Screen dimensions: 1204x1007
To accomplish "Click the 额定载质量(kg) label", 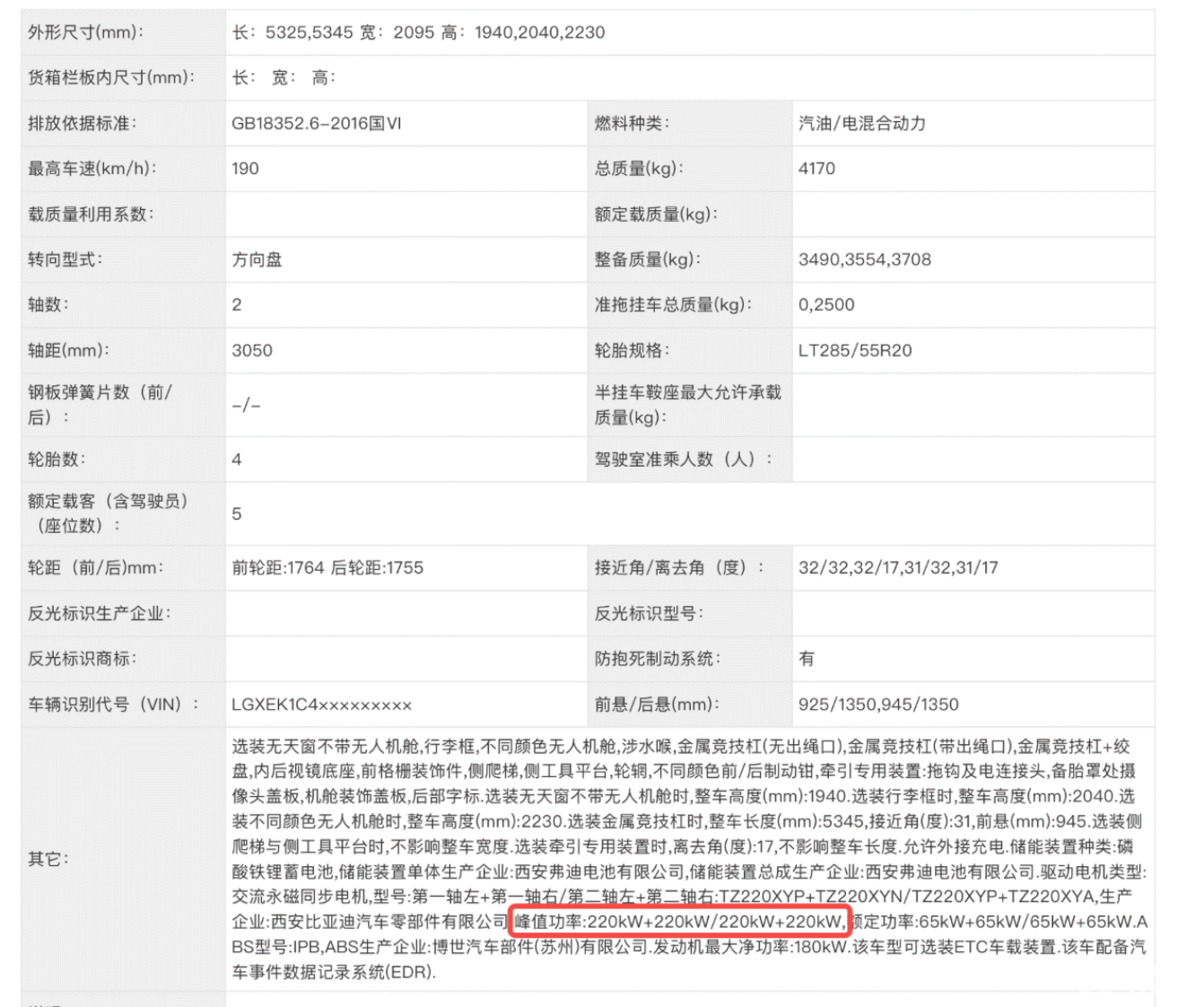I will [657, 214].
